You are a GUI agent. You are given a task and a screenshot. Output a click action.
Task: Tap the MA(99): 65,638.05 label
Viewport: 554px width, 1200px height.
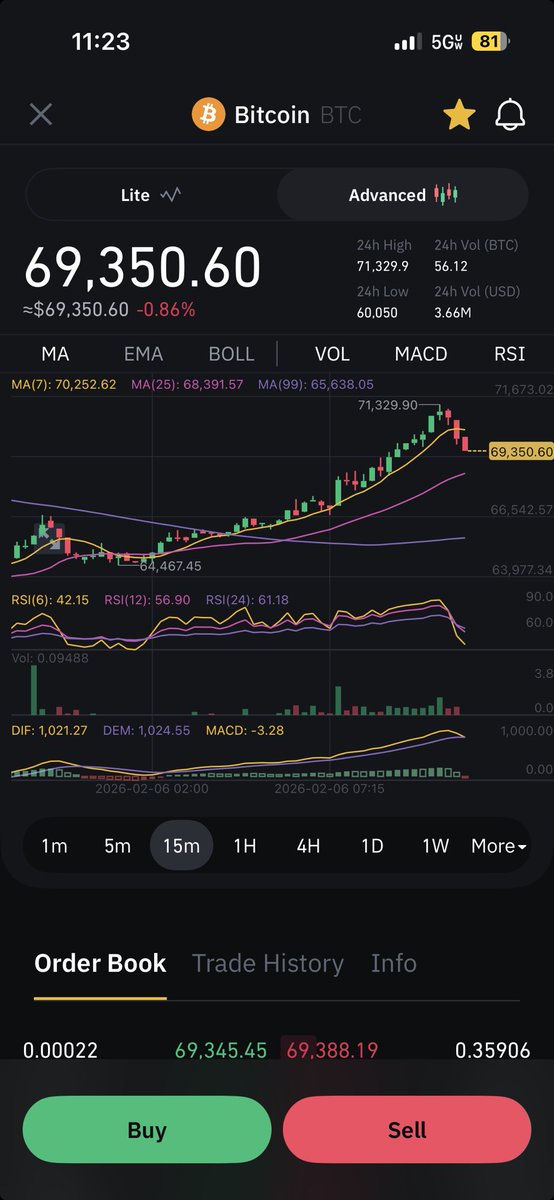point(315,384)
